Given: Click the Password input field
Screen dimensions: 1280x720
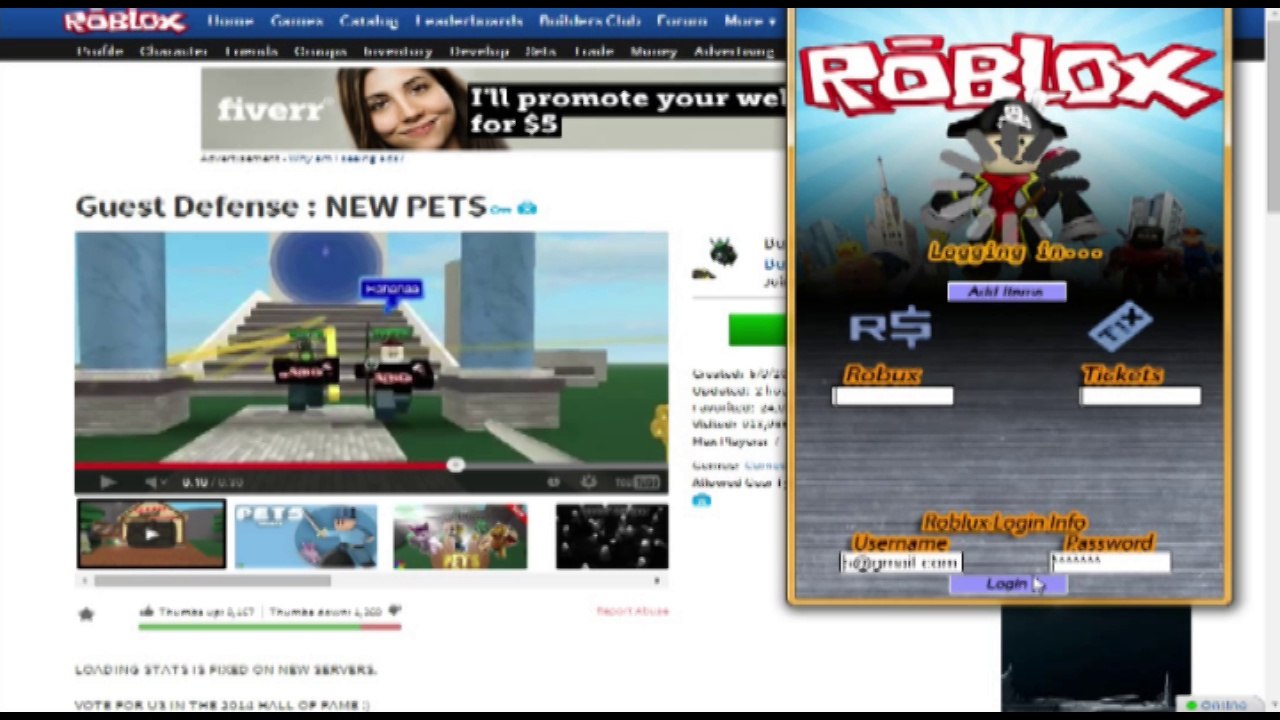Looking at the screenshot, I should [1110, 563].
